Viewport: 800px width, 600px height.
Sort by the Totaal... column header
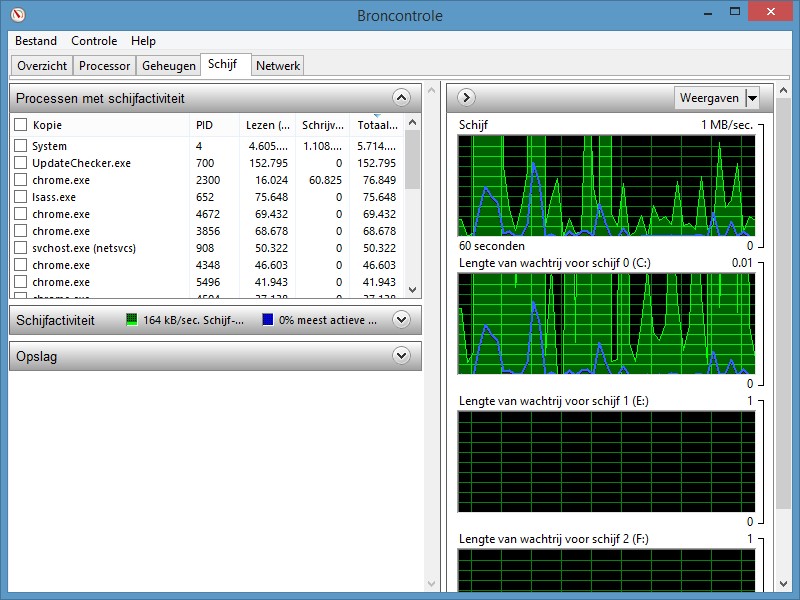[x=378, y=125]
